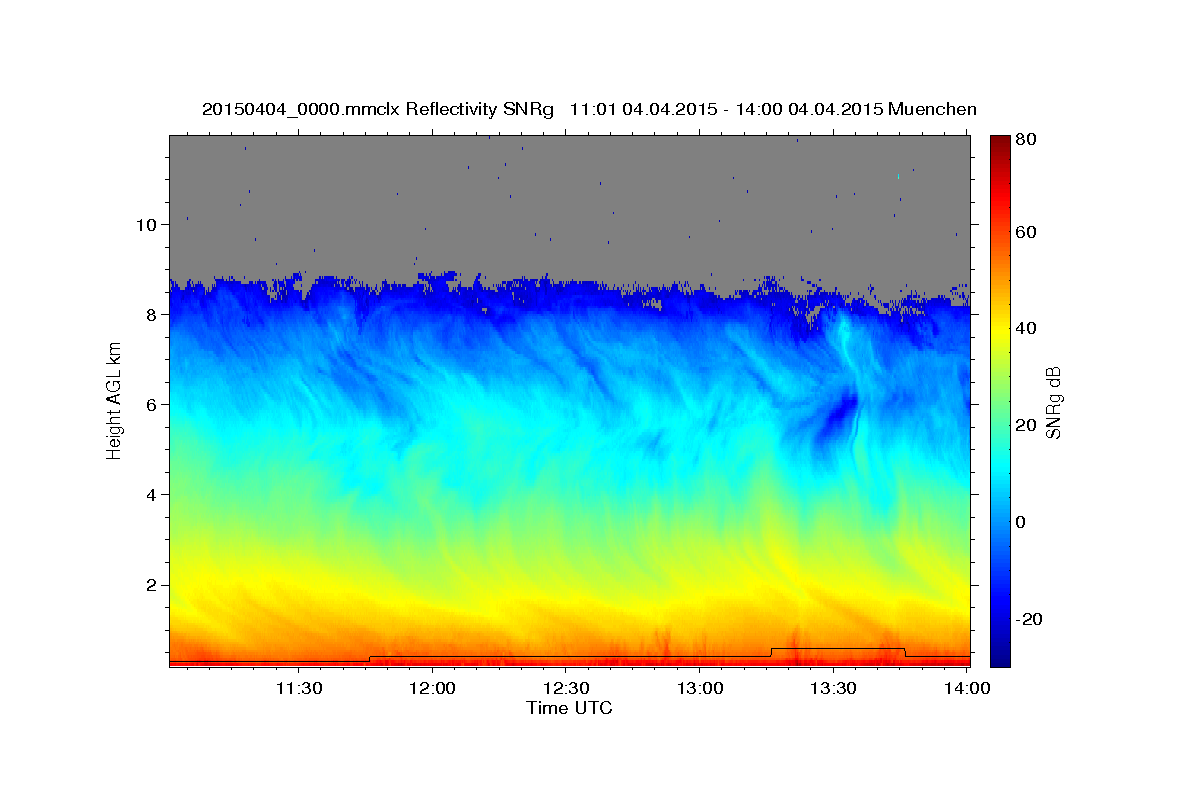This screenshot has width=1200, height=800.
Task: Click the word Muenchen in the title
Action: 932,109
